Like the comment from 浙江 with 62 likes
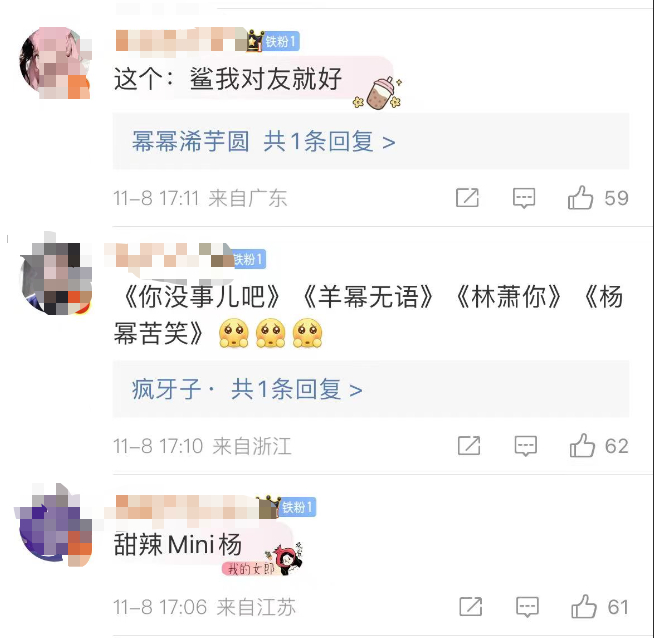This screenshot has width=654, height=638. point(582,445)
